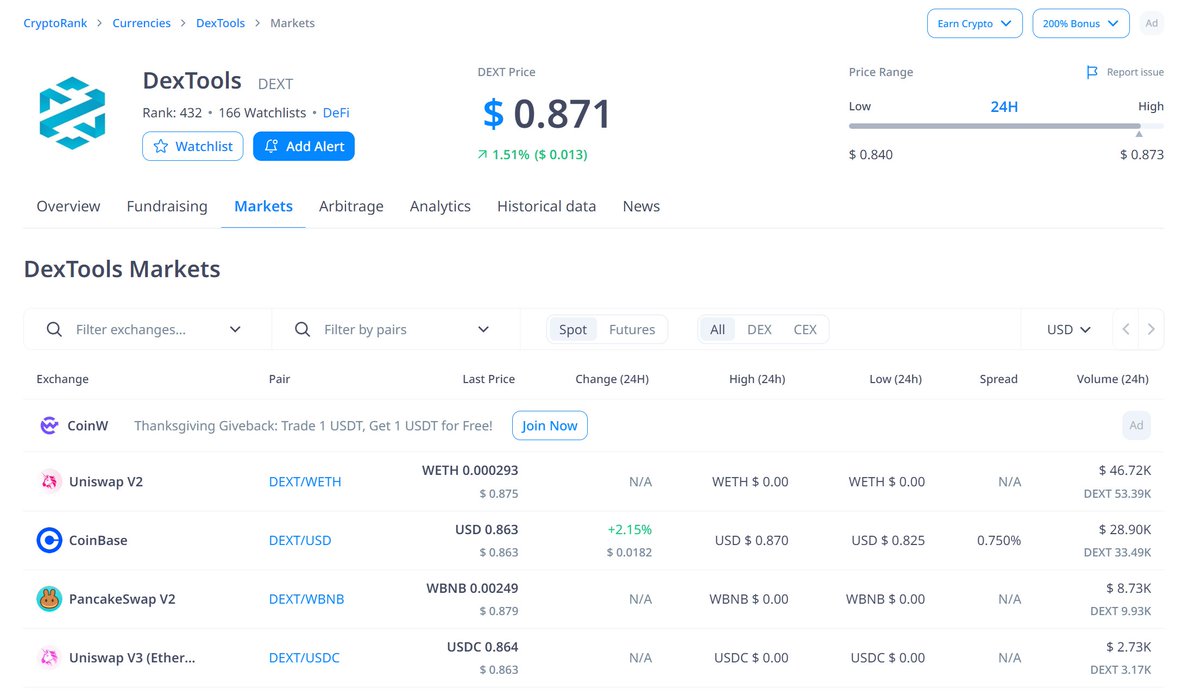Click the previous columns arrow

pos(1126,329)
